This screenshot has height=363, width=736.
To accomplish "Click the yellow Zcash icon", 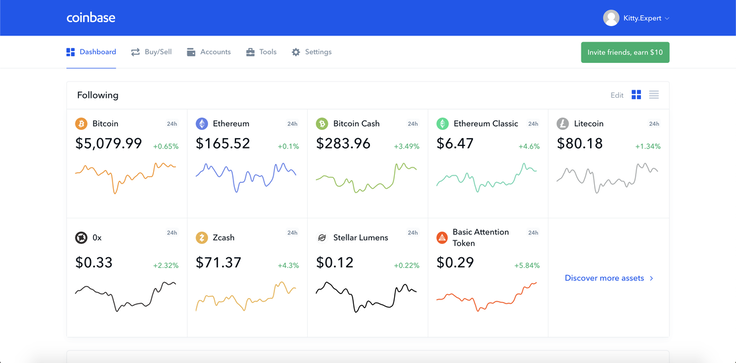I will click(x=202, y=238).
